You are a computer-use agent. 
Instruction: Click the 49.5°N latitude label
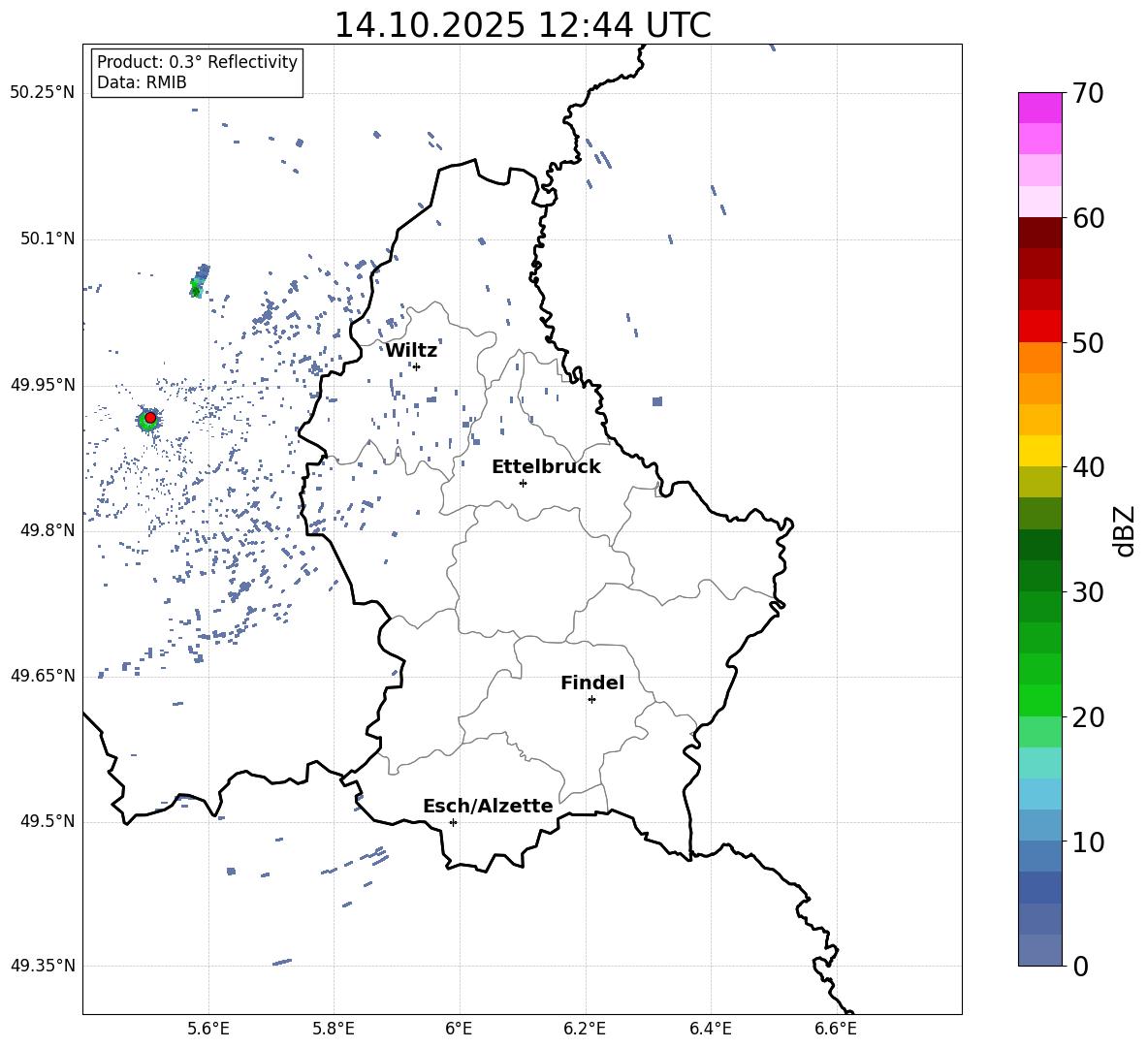[x=48, y=821]
